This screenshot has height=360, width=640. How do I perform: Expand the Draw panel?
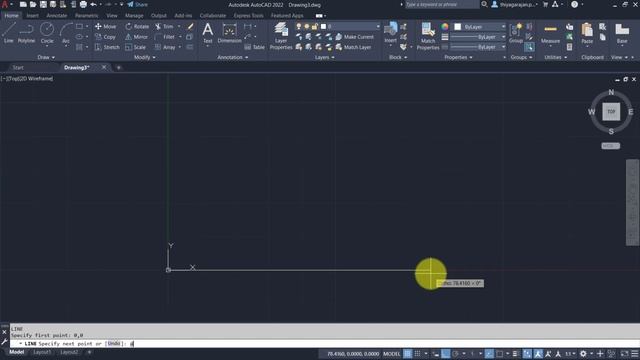(46, 58)
